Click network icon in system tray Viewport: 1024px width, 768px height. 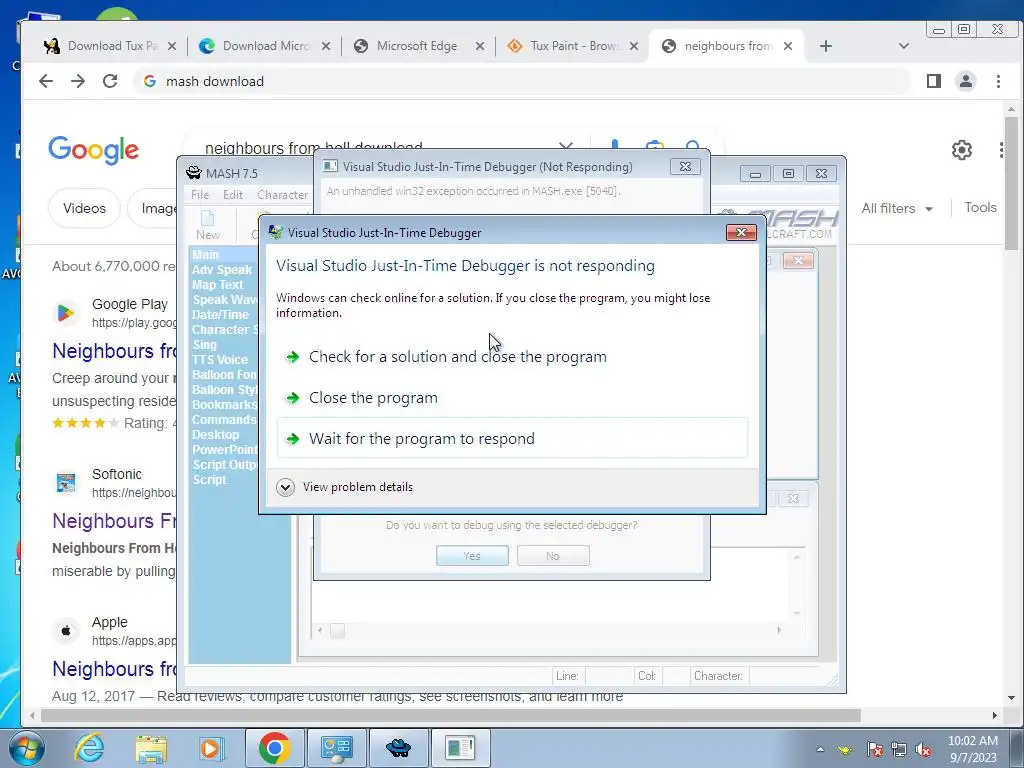[899, 750]
